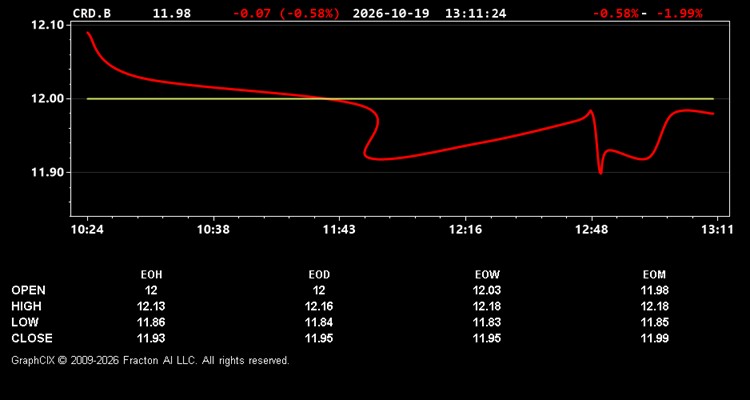The image size is (750, 400).
Task: Click the date 2026-10-19 in header
Action: coord(393,13)
